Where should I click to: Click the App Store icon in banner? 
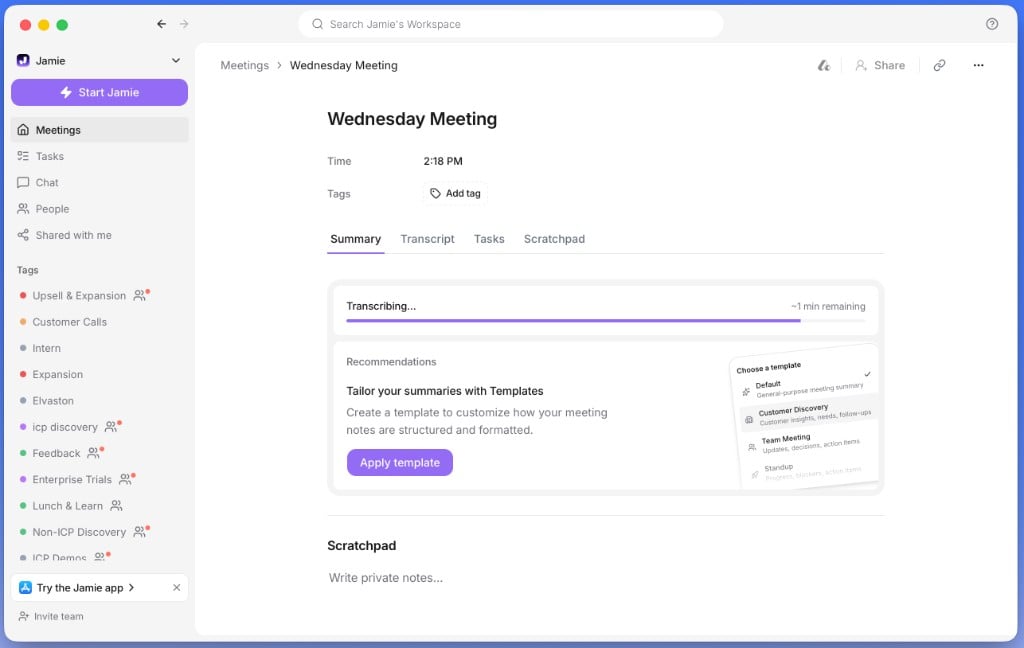(x=25, y=587)
